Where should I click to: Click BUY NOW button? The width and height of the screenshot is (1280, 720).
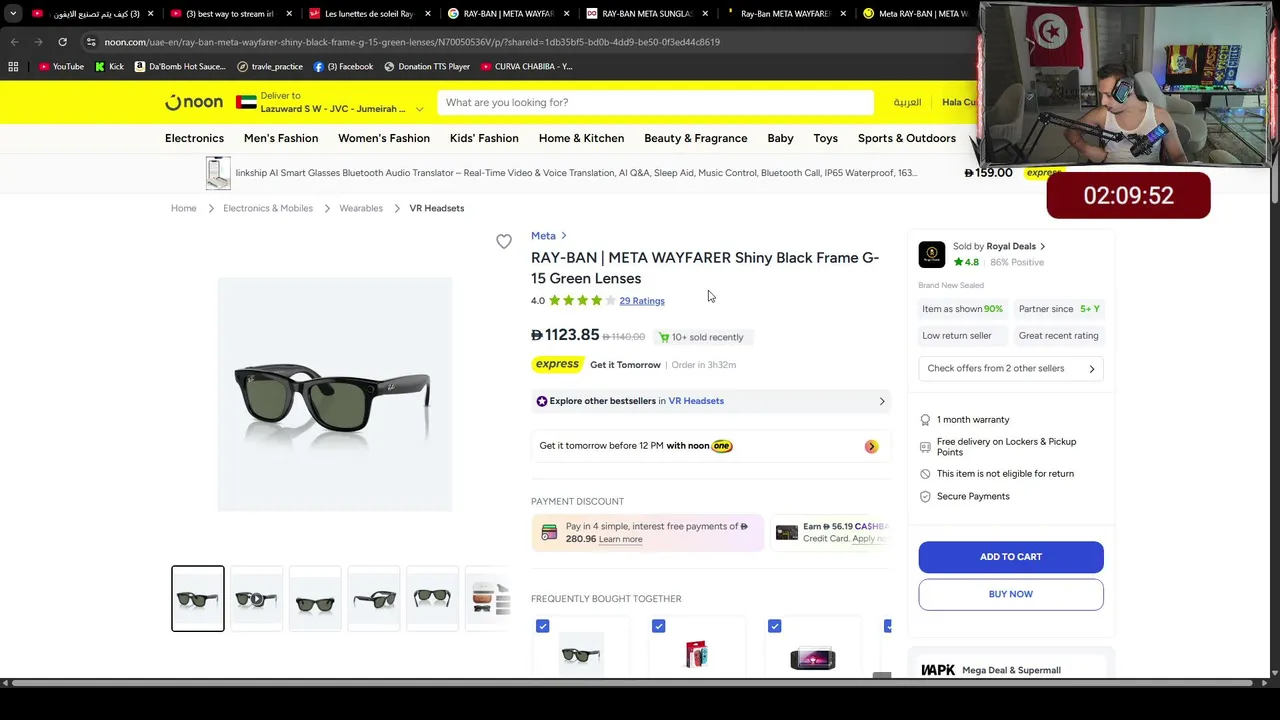click(1011, 594)
